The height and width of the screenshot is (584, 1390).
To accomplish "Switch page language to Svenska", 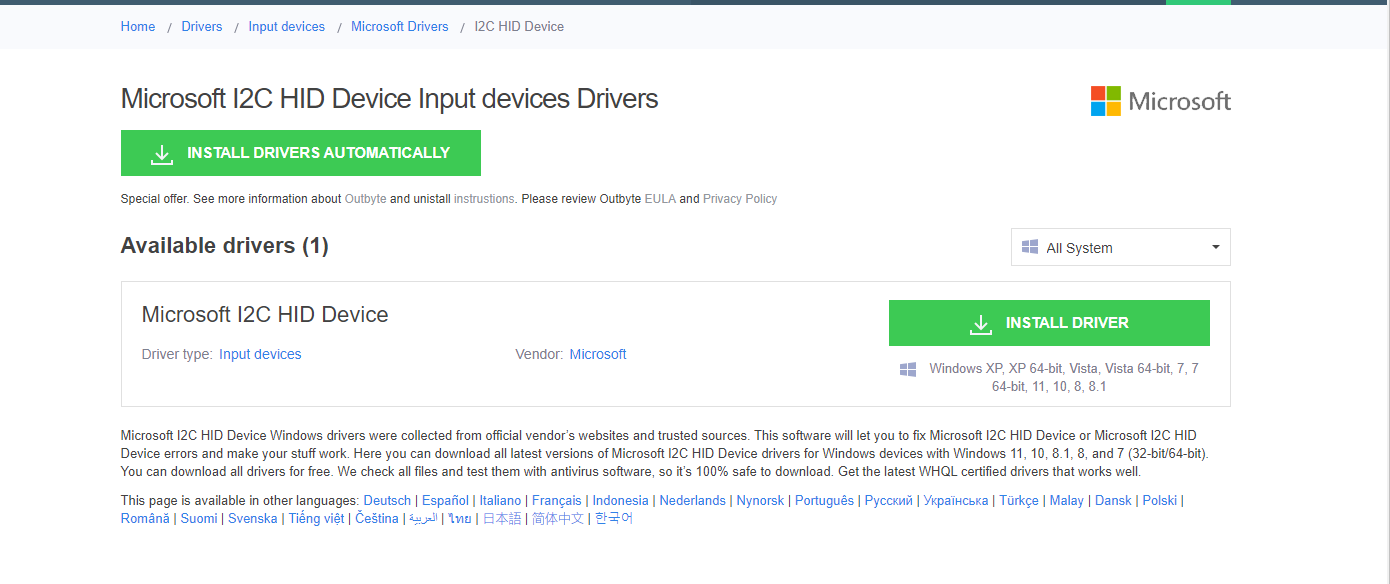I will click(253, 518).
